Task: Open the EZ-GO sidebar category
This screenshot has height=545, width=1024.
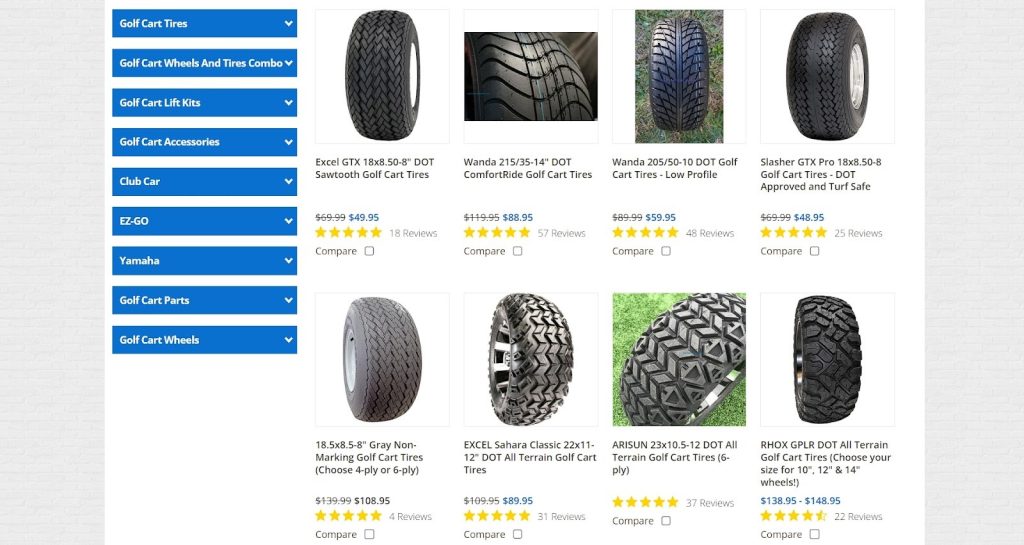Action: point(204,221)
